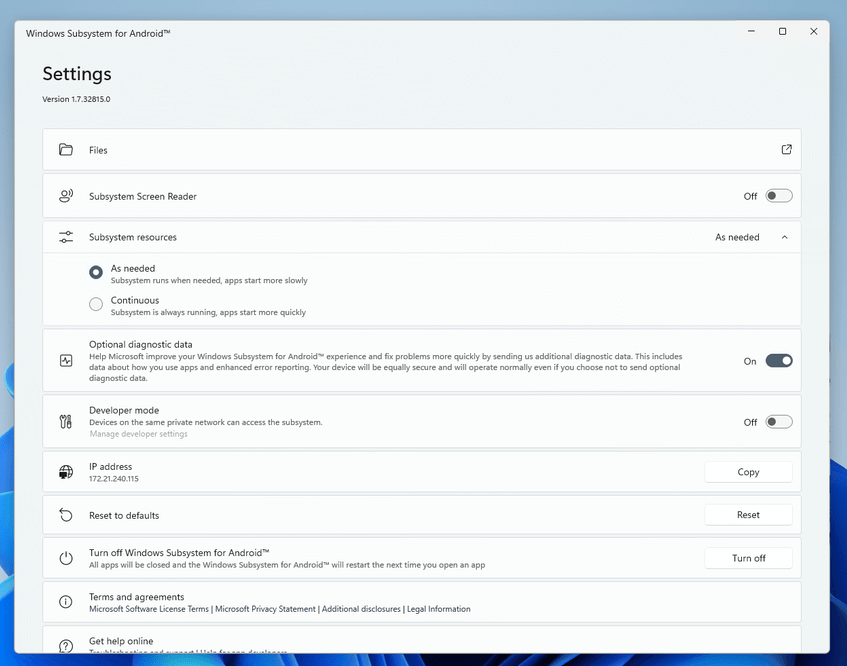The image size is (847, 666).
Task: Click the Get help online question icon
Action: pos(66,645)
